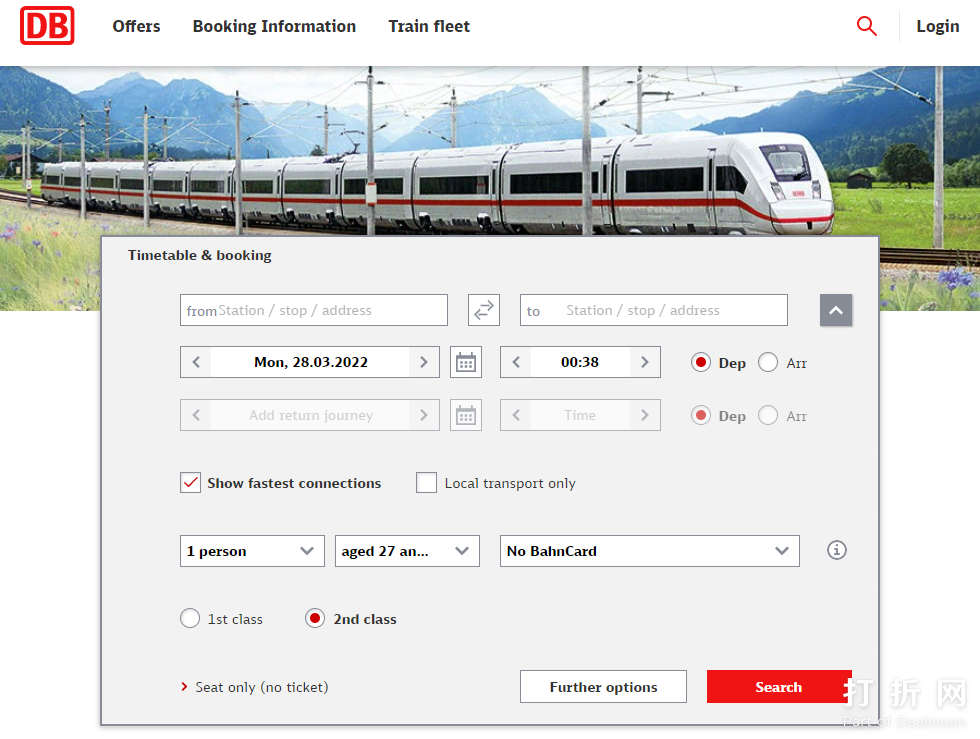The image size is (980, 739).
Task: Go to previous day arrow for date
Action: point(196,362)
